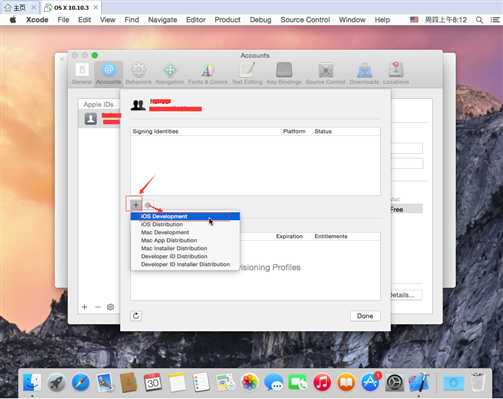This screenshot has width=503, height=399.
Task: Open the Source Control preferences icon
Action: point(325,74)
